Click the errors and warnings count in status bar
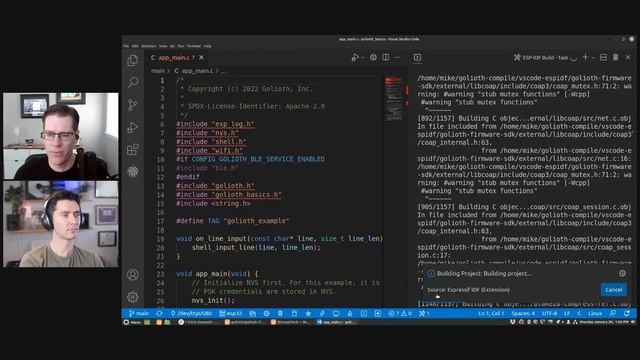640x360 pixels. (400, 313)
